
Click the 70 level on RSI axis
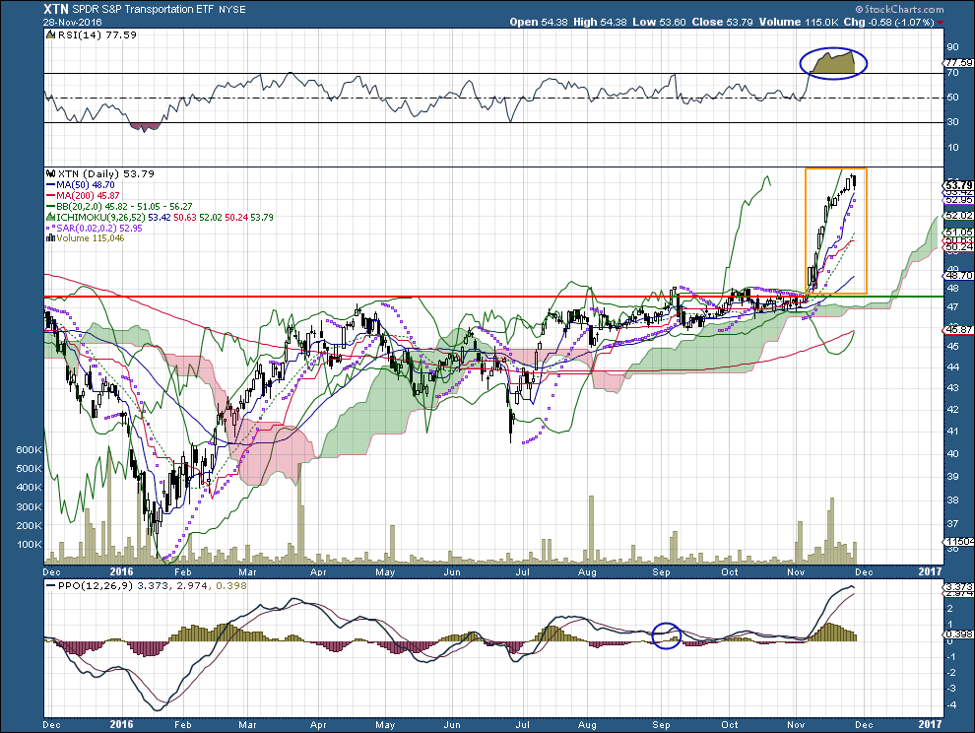pyautogui.click(x=952, y=73)
